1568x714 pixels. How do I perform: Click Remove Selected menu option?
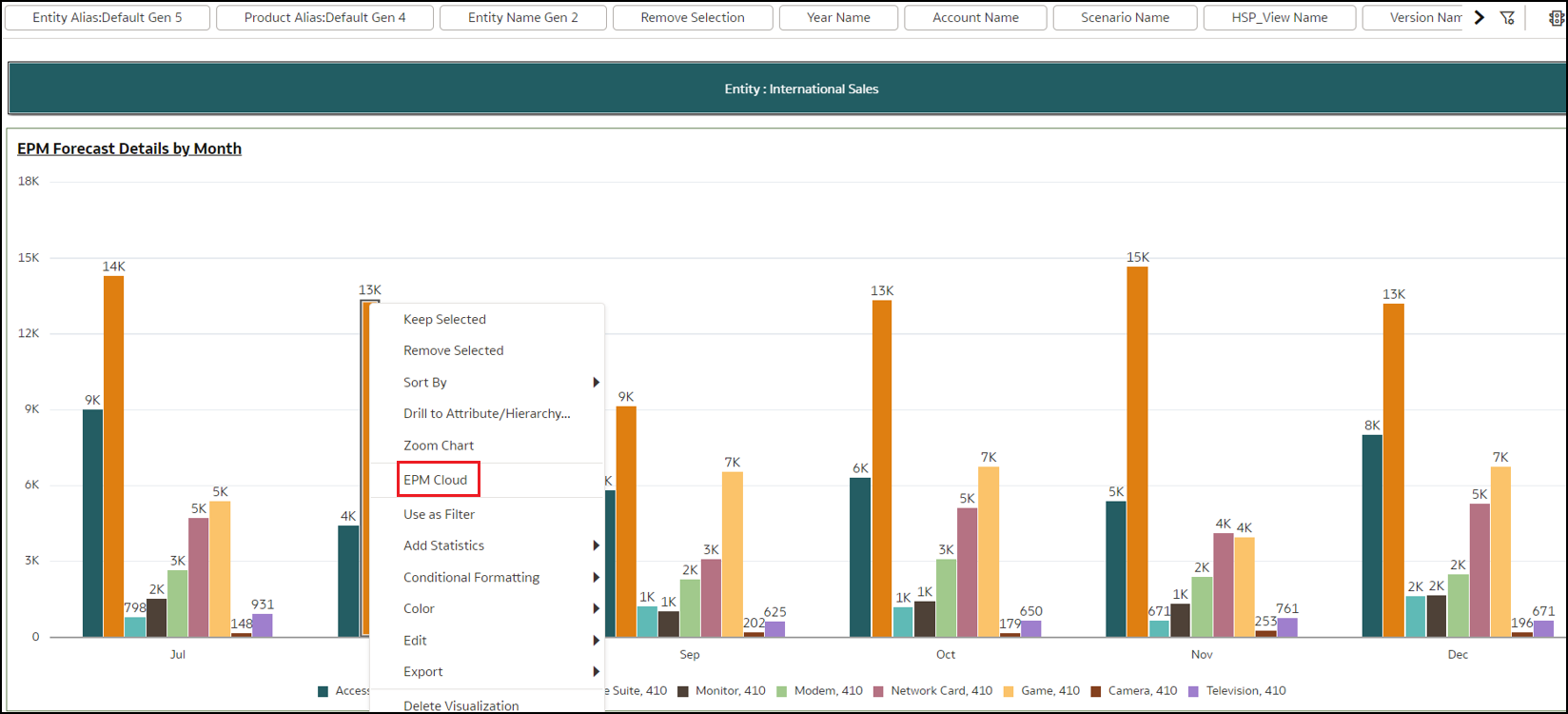[x=453, y=351]
